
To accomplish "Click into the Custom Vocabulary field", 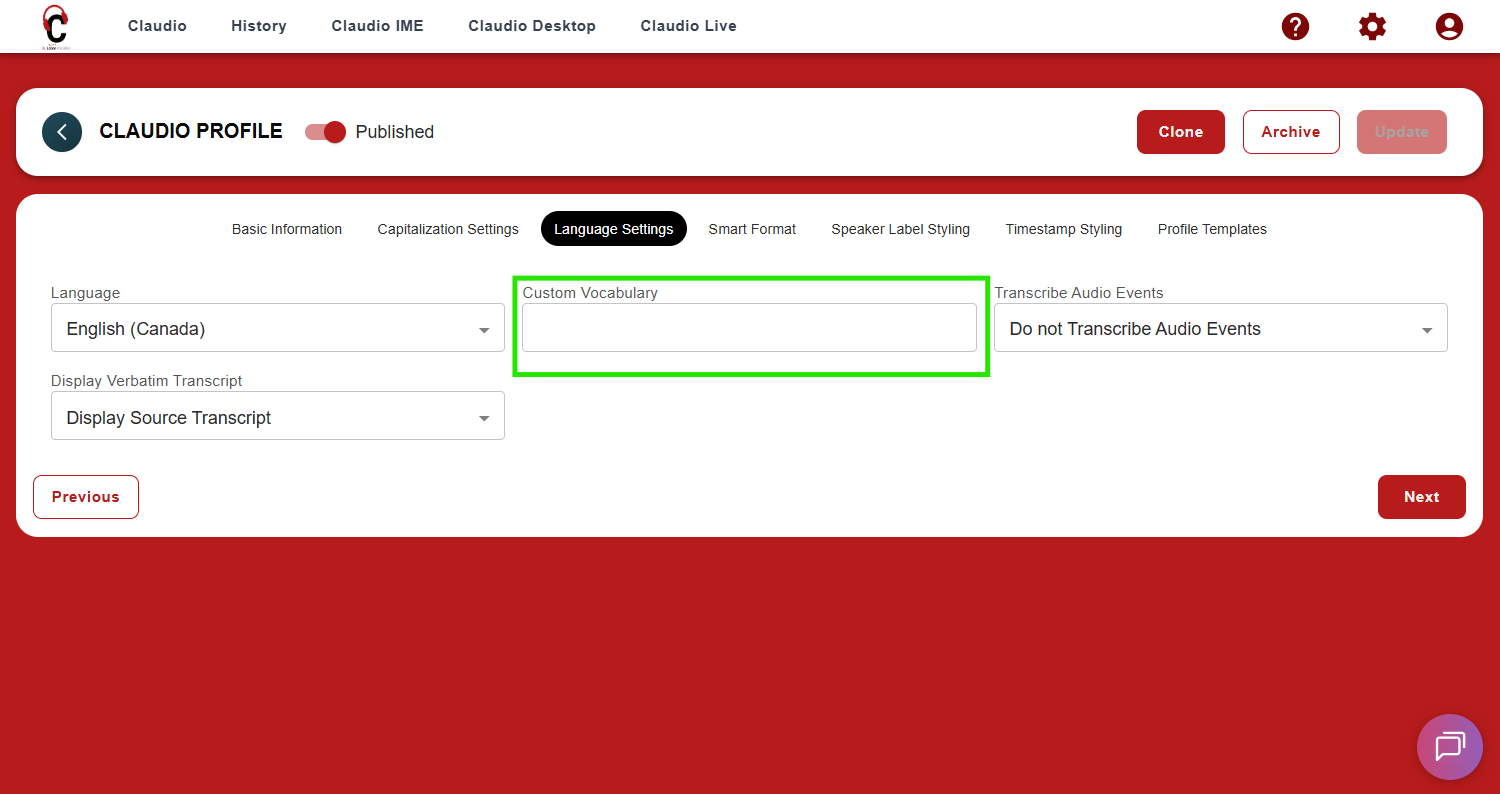I will click(x=749, y=329).
